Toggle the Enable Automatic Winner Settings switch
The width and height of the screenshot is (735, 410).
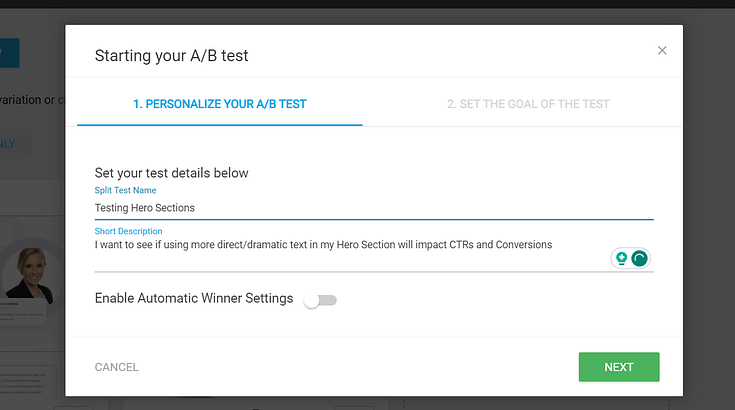tap(321, 299)
